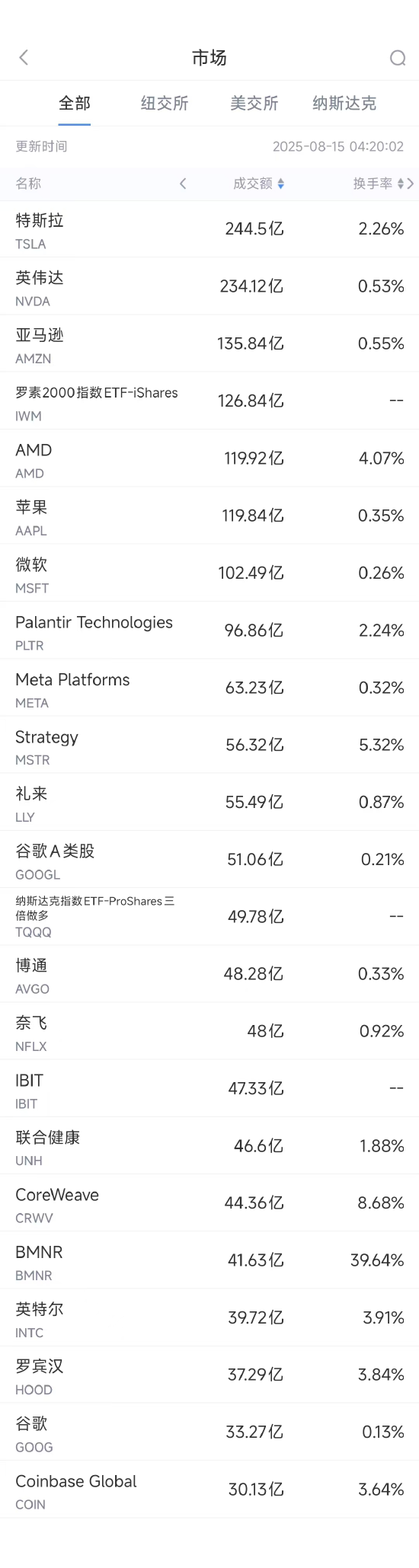Open 罗素2000指数ETF-iShares IWM row
Screen dimensions: 419x1568
[x=209, y=401]
